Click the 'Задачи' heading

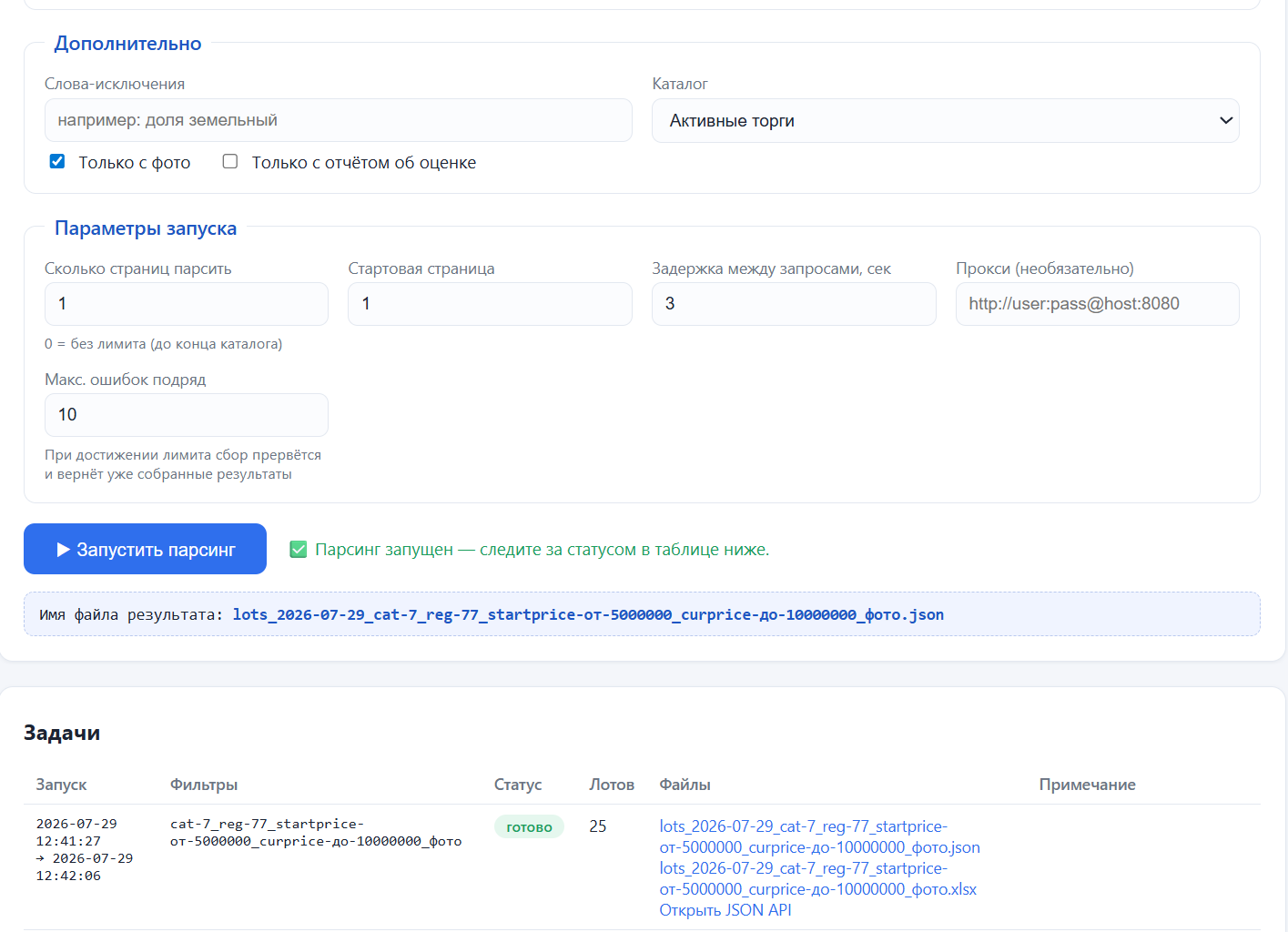62,733
